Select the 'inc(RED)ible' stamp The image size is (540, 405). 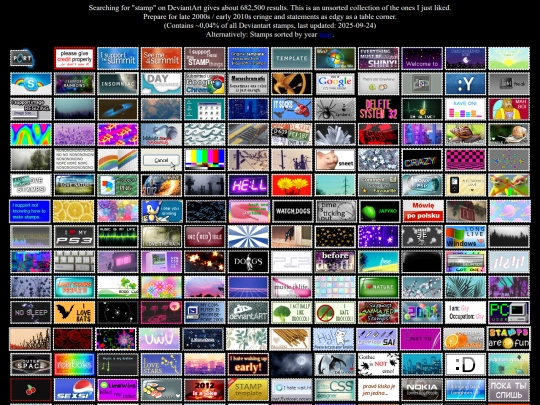(205, 237)
